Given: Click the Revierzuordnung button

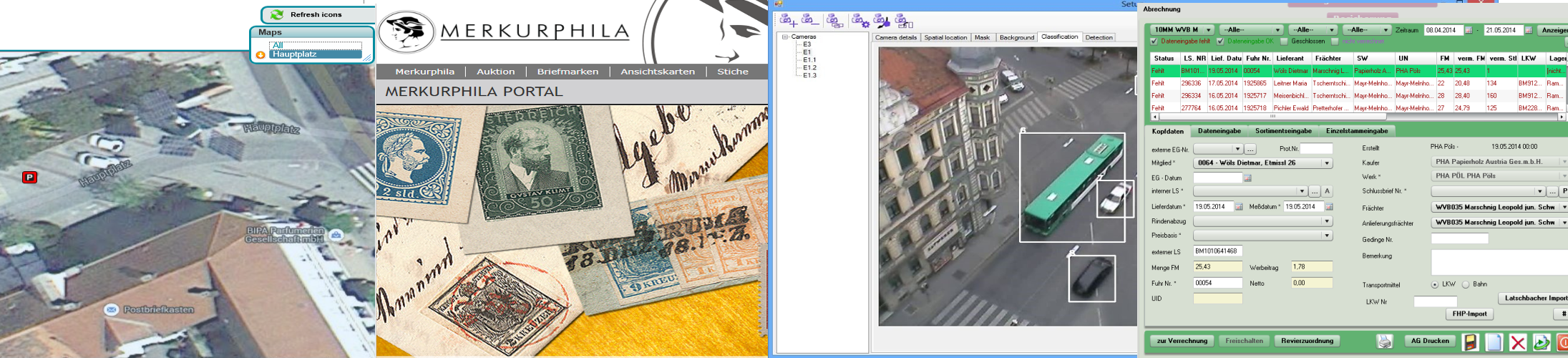Looking at the screenshot, I should point(1307,341).
